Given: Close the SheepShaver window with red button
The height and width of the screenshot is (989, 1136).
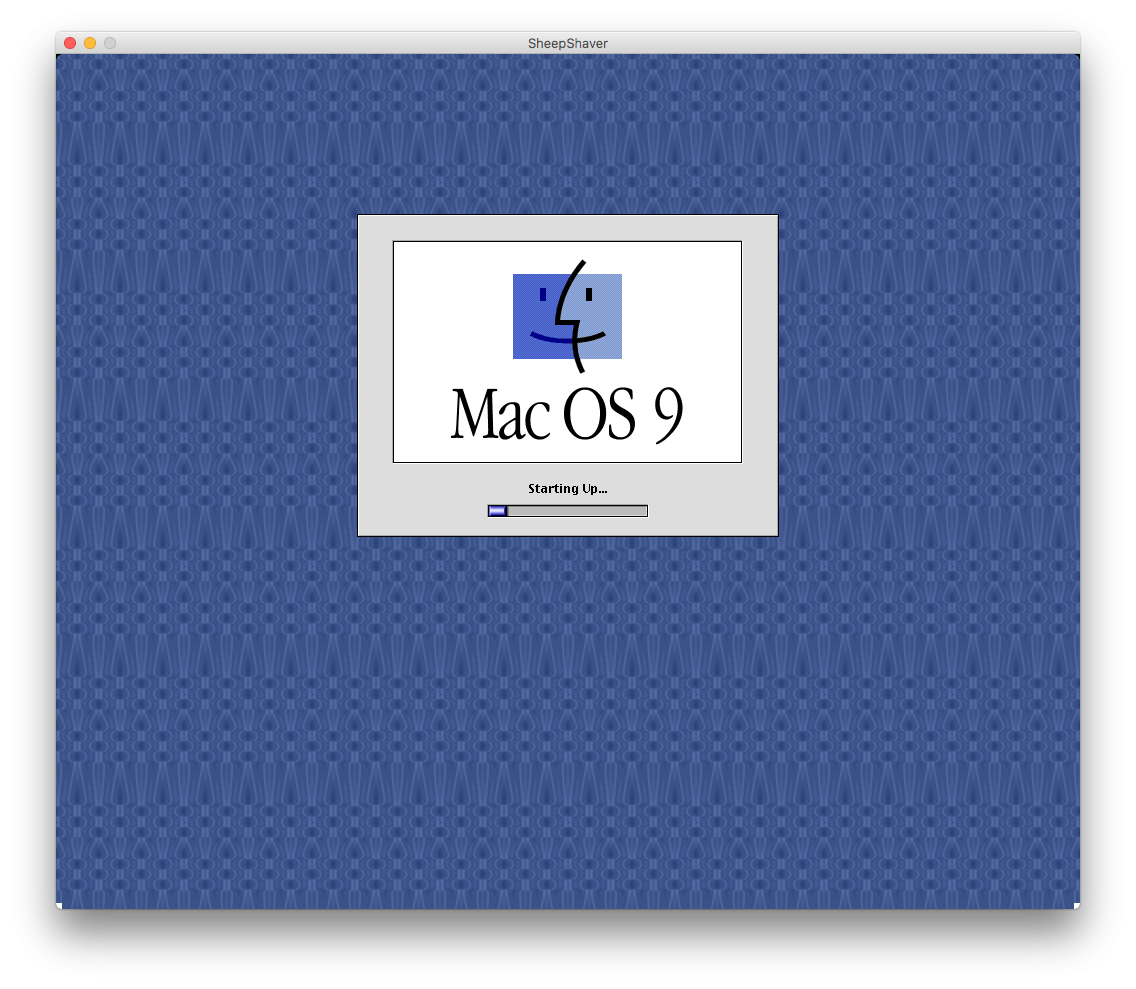Looking at the screenshot, I should (x=70, y=43).
